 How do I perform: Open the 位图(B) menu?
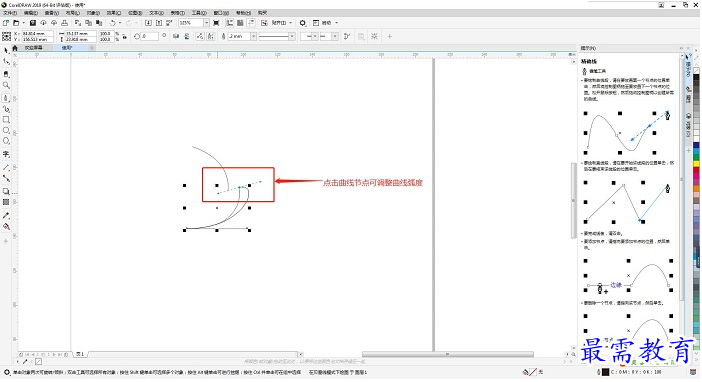135,13
